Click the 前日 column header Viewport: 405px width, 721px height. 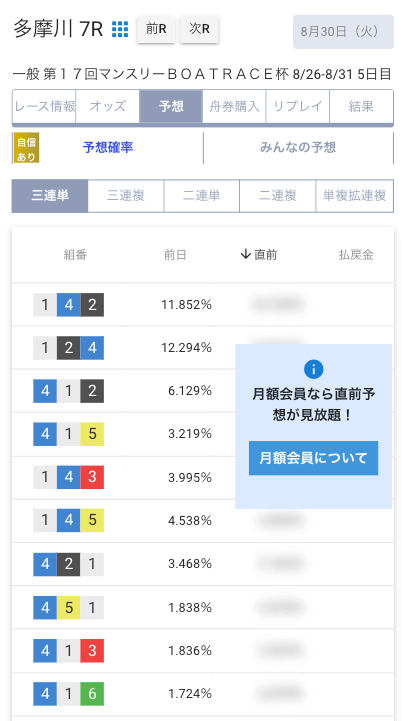[x=175, y=255]
